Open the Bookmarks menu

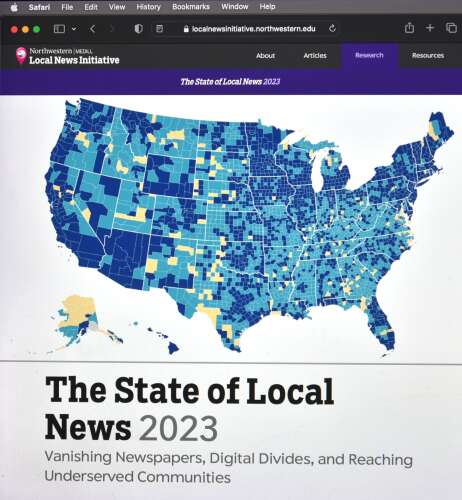(191, 7)
